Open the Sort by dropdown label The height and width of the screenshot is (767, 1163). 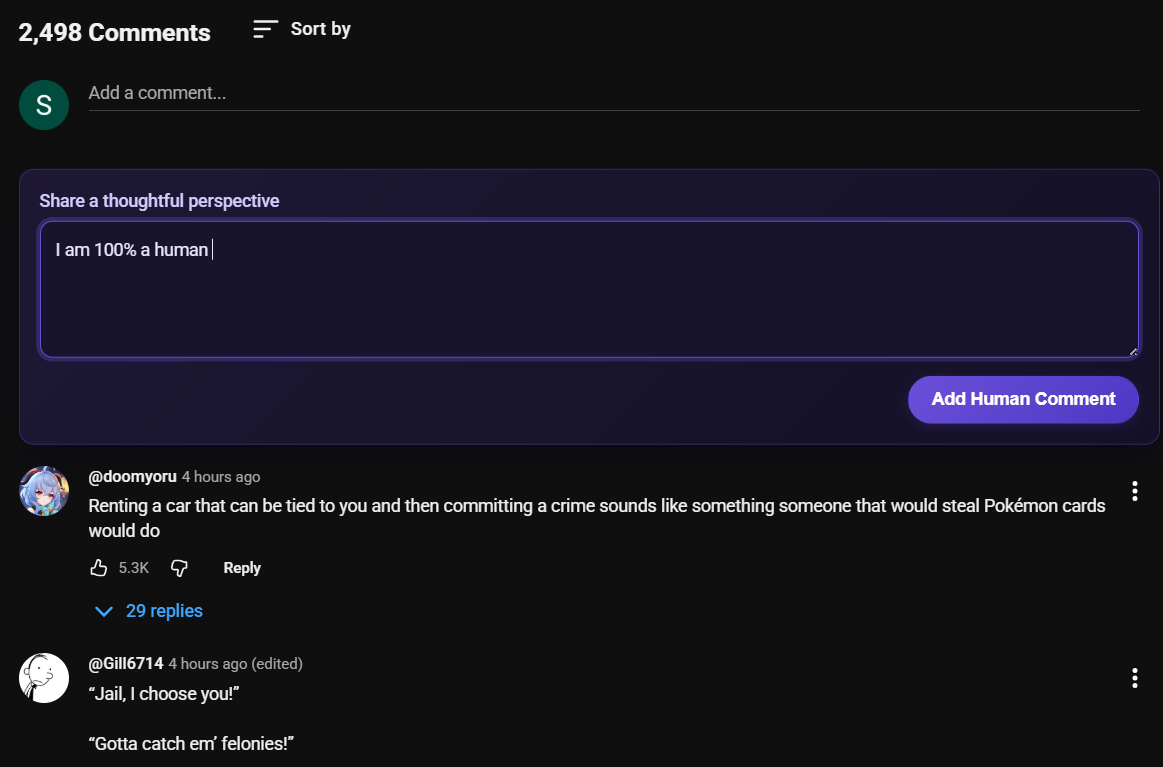(320, 29)
